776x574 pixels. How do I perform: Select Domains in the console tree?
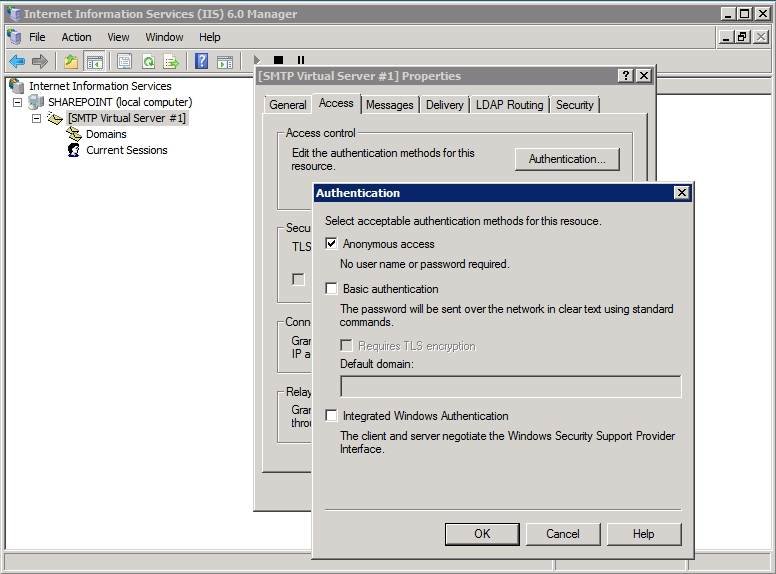pos(105,134)
